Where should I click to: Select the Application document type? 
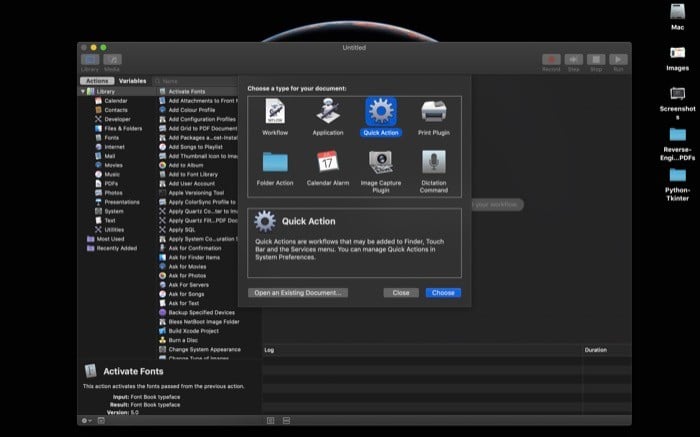click(328, 117)
